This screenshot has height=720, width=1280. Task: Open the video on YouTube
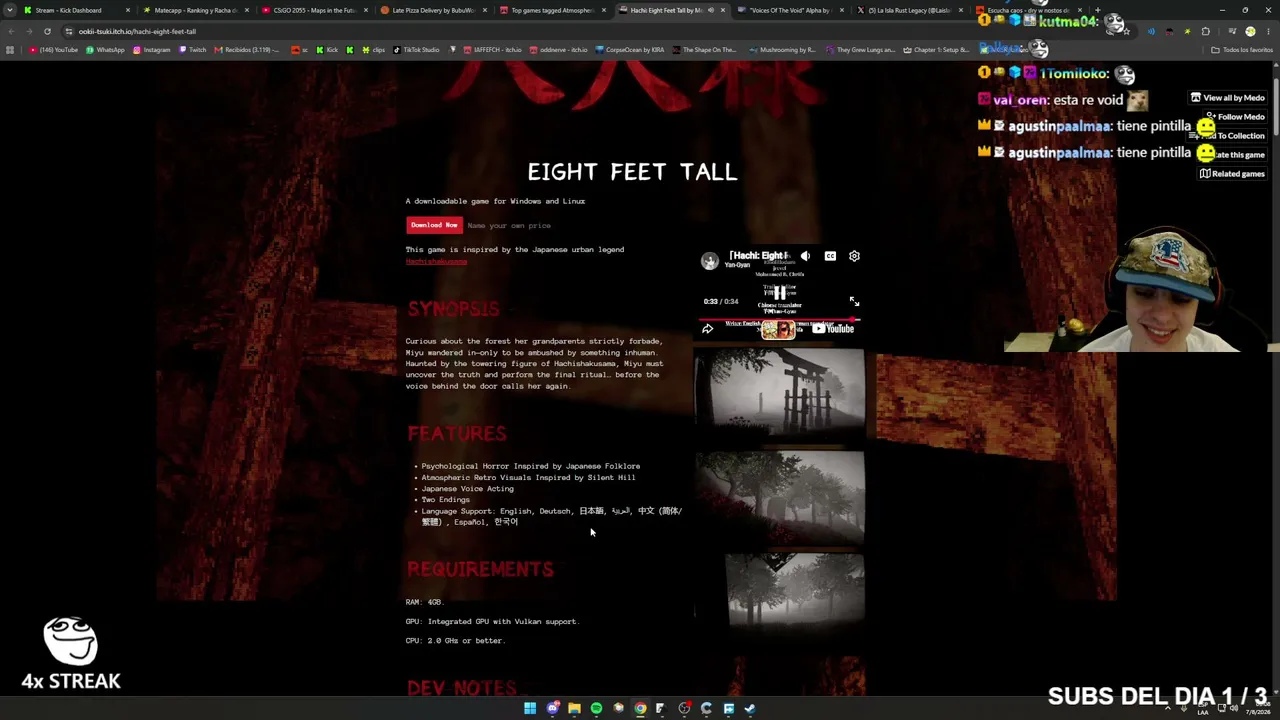click(833, 328)
